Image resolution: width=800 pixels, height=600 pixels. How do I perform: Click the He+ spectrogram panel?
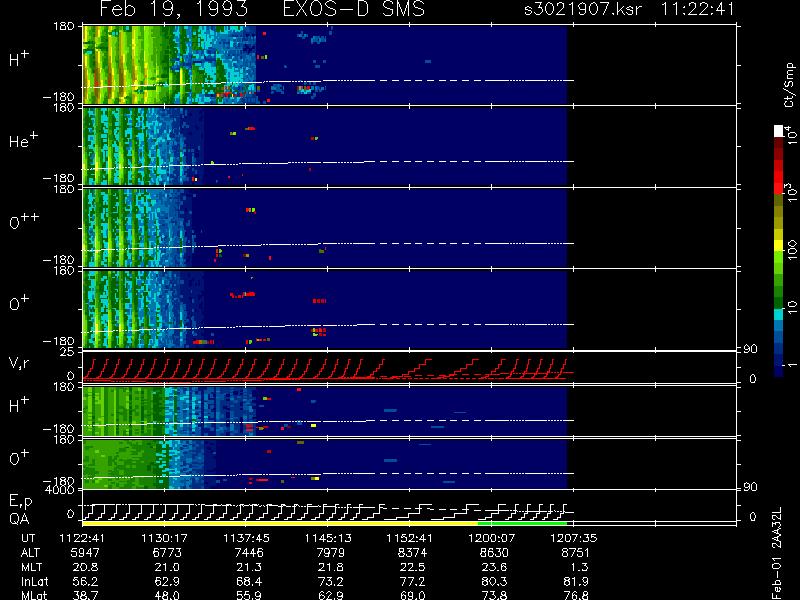[325, 146]
